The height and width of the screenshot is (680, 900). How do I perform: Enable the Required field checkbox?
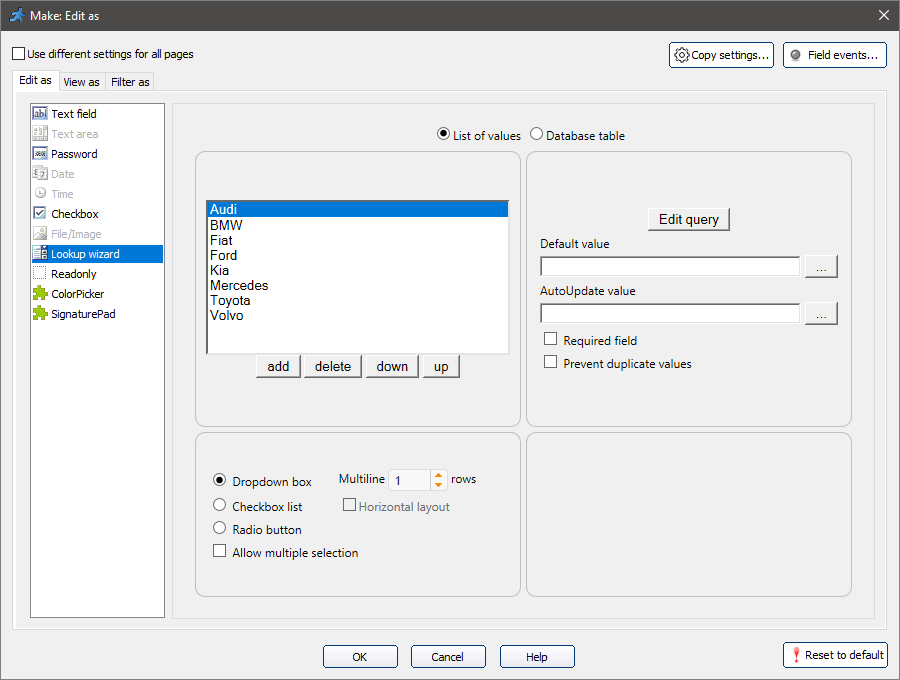[x=550, y=339]
